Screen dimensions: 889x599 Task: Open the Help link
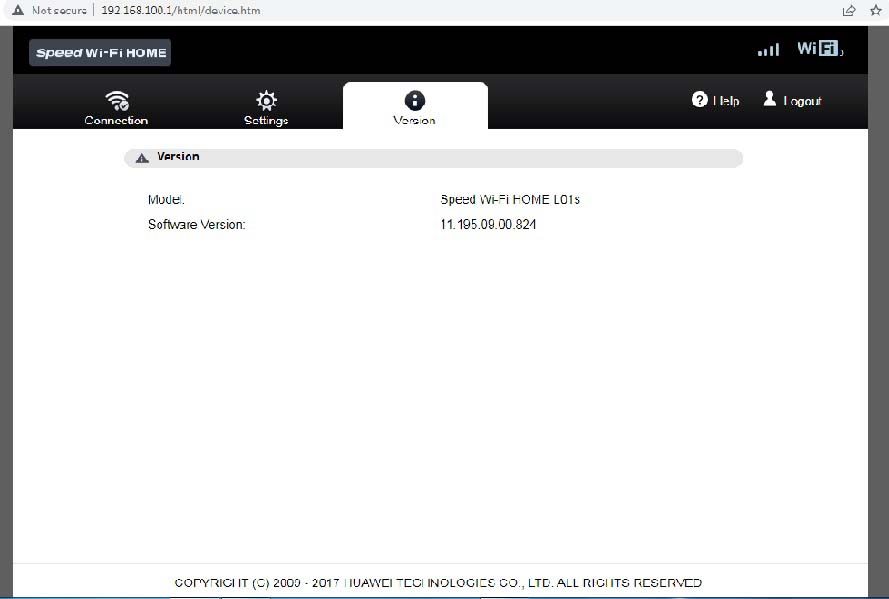(726, 101)
